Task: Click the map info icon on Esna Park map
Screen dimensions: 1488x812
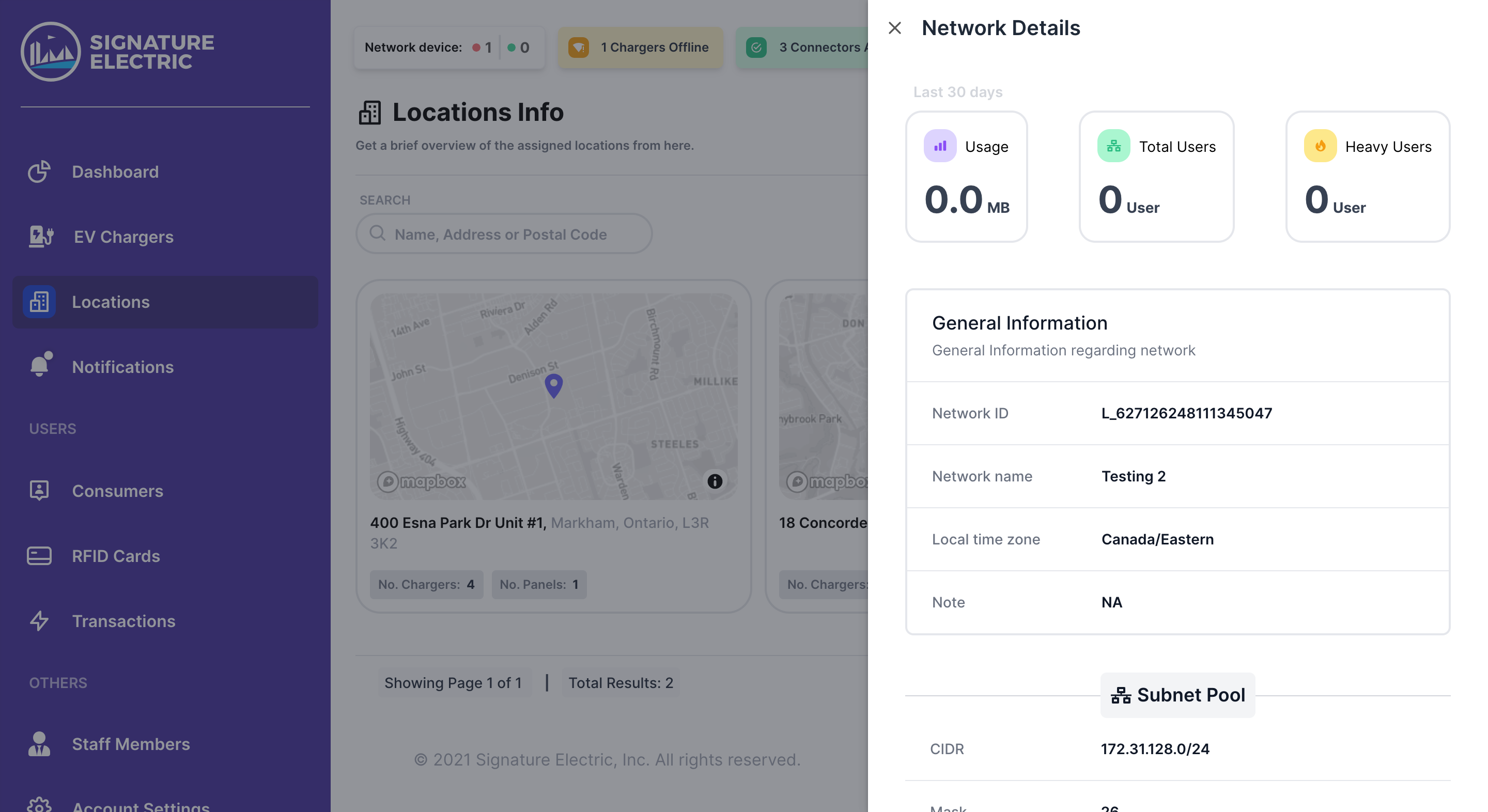Action: tap(715, 481)
